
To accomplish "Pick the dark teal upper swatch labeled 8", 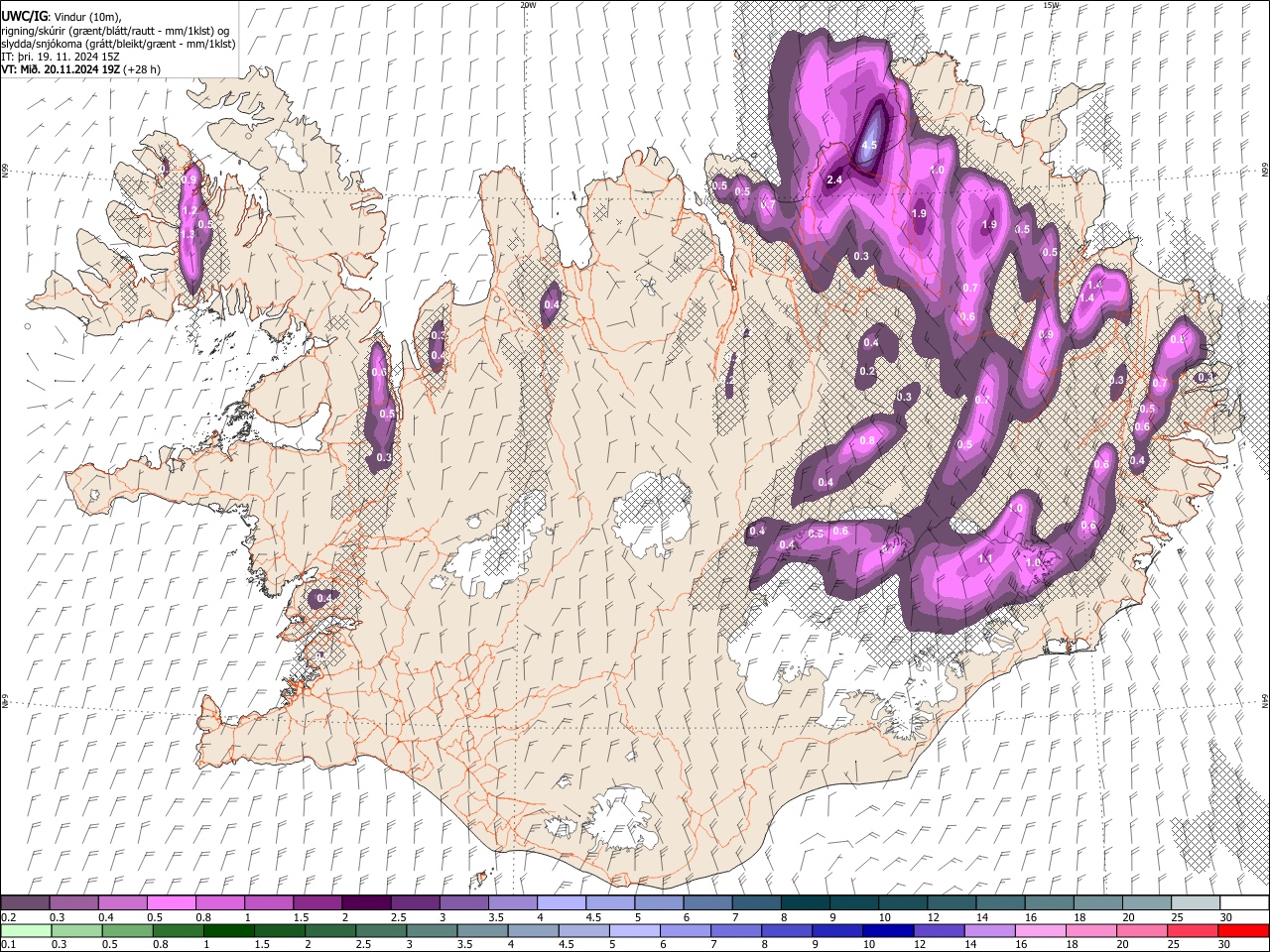I will coord(805,903).
